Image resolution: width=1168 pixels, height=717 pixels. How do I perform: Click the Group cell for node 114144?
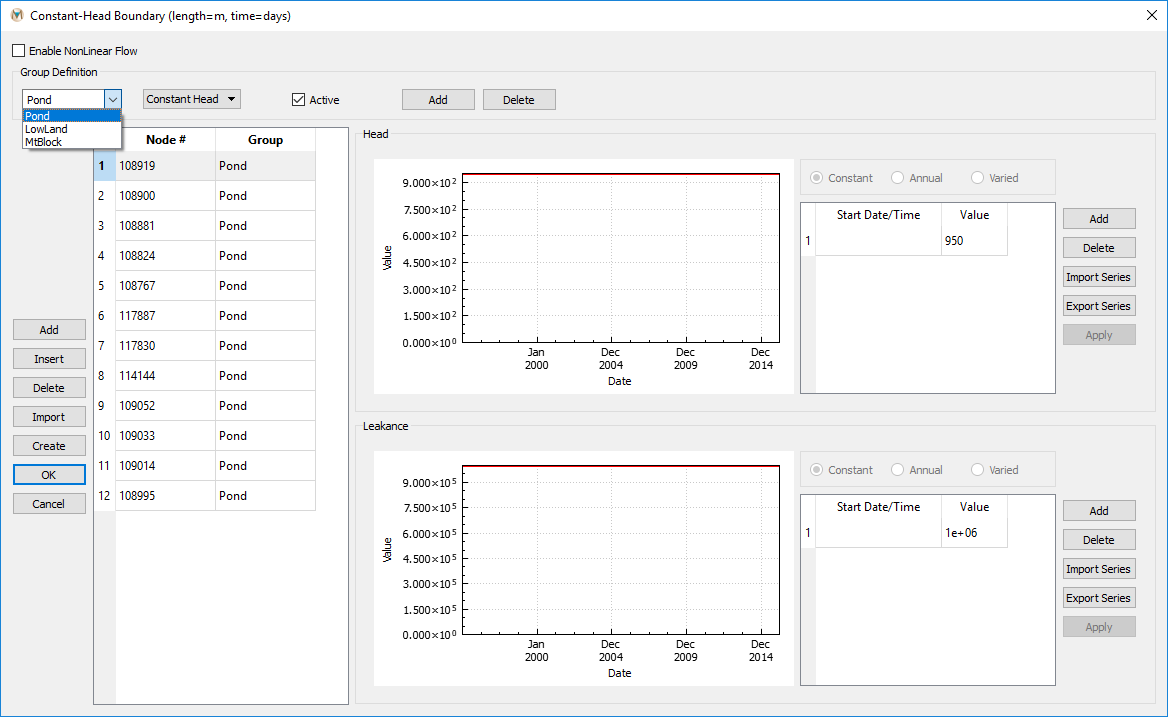pyautogui.click(x=265, y=376)
